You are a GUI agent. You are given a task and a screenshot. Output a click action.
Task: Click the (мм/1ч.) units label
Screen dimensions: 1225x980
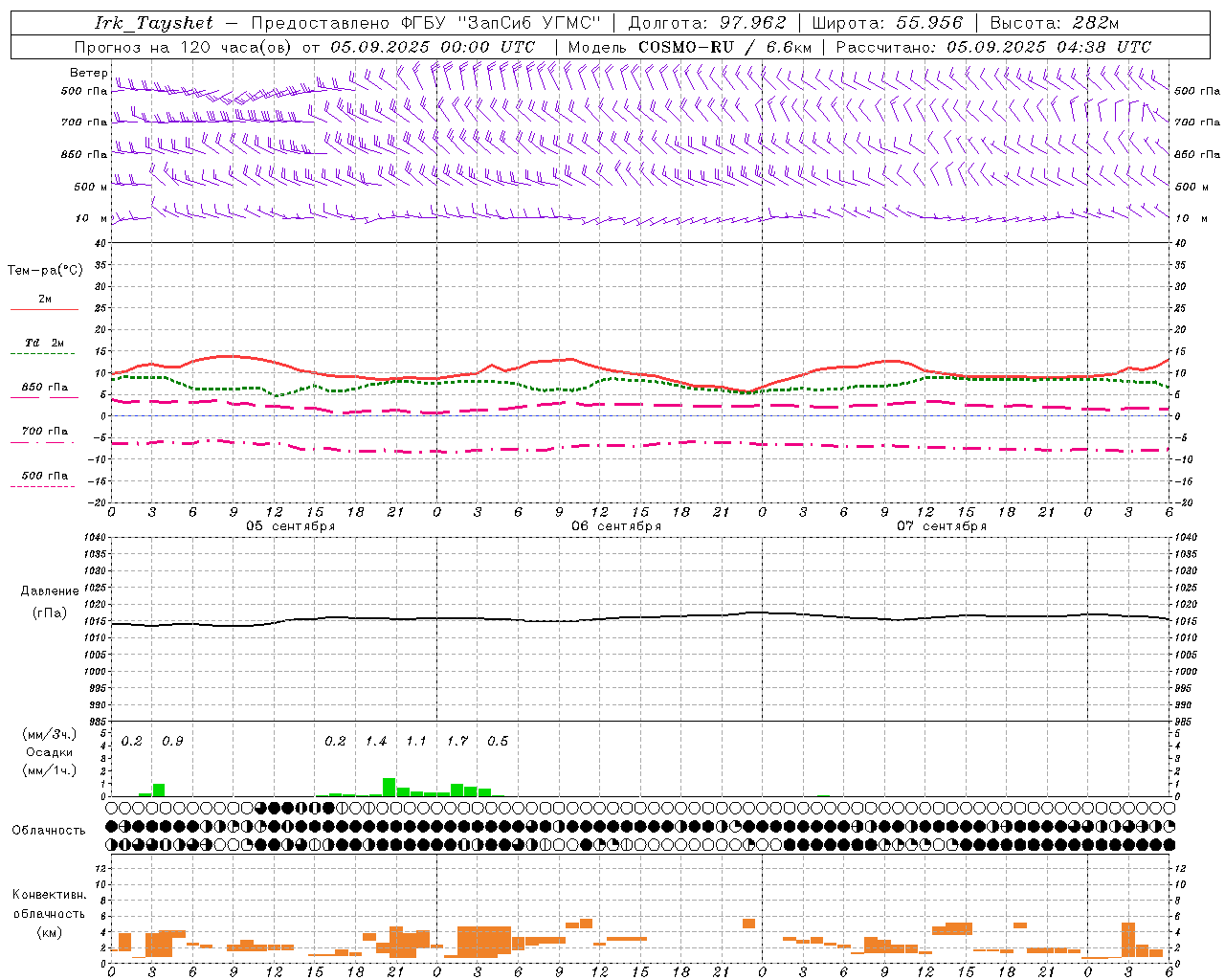click(50, 770)
